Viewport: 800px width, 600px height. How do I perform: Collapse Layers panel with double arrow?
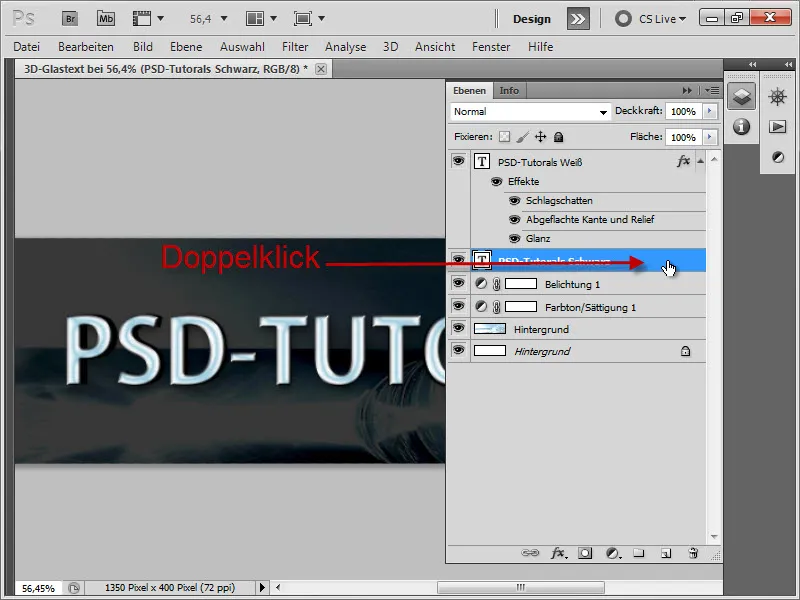click(x=687, y=90)
